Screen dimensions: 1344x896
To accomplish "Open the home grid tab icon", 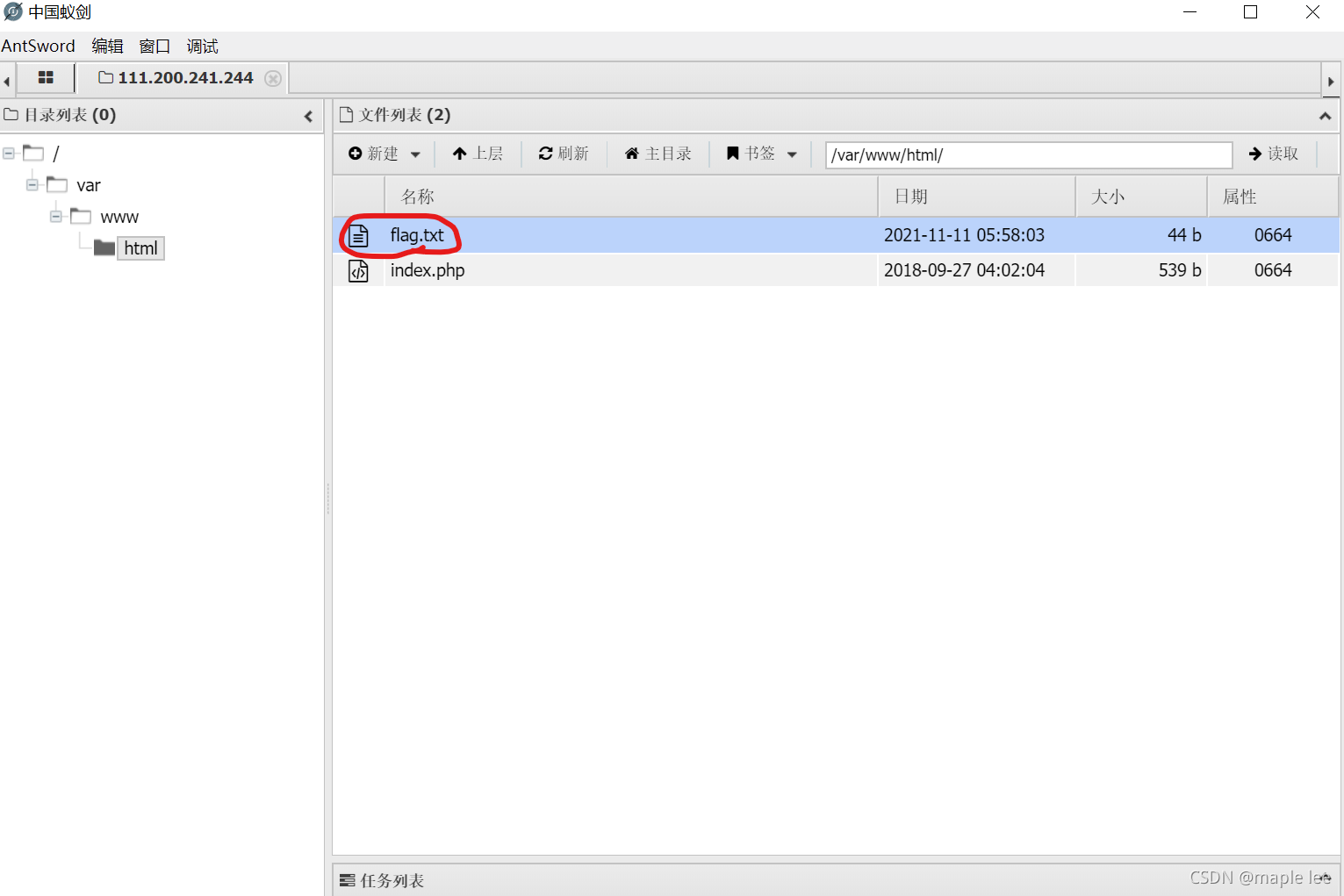I will pos(46,78).
